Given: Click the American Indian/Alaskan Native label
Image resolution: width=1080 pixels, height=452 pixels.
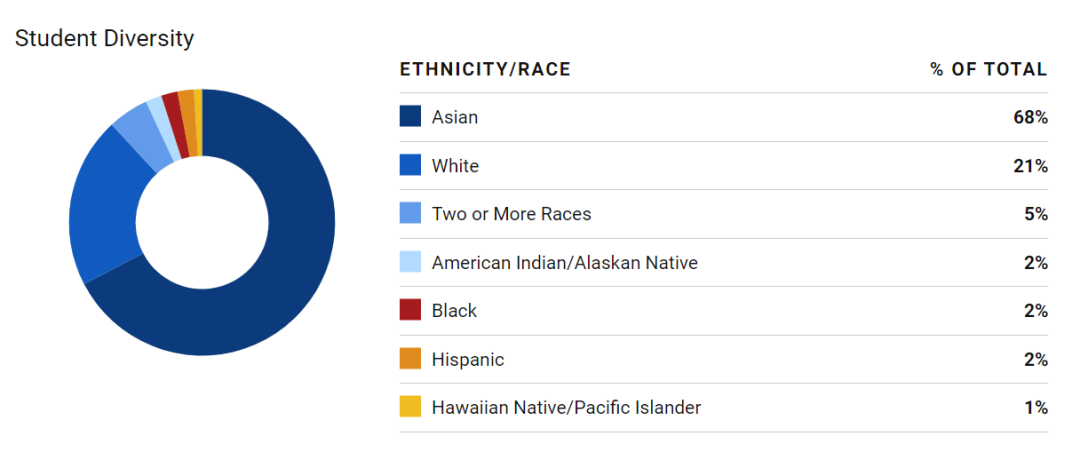Looking at the screenshot, I should 565,263.
